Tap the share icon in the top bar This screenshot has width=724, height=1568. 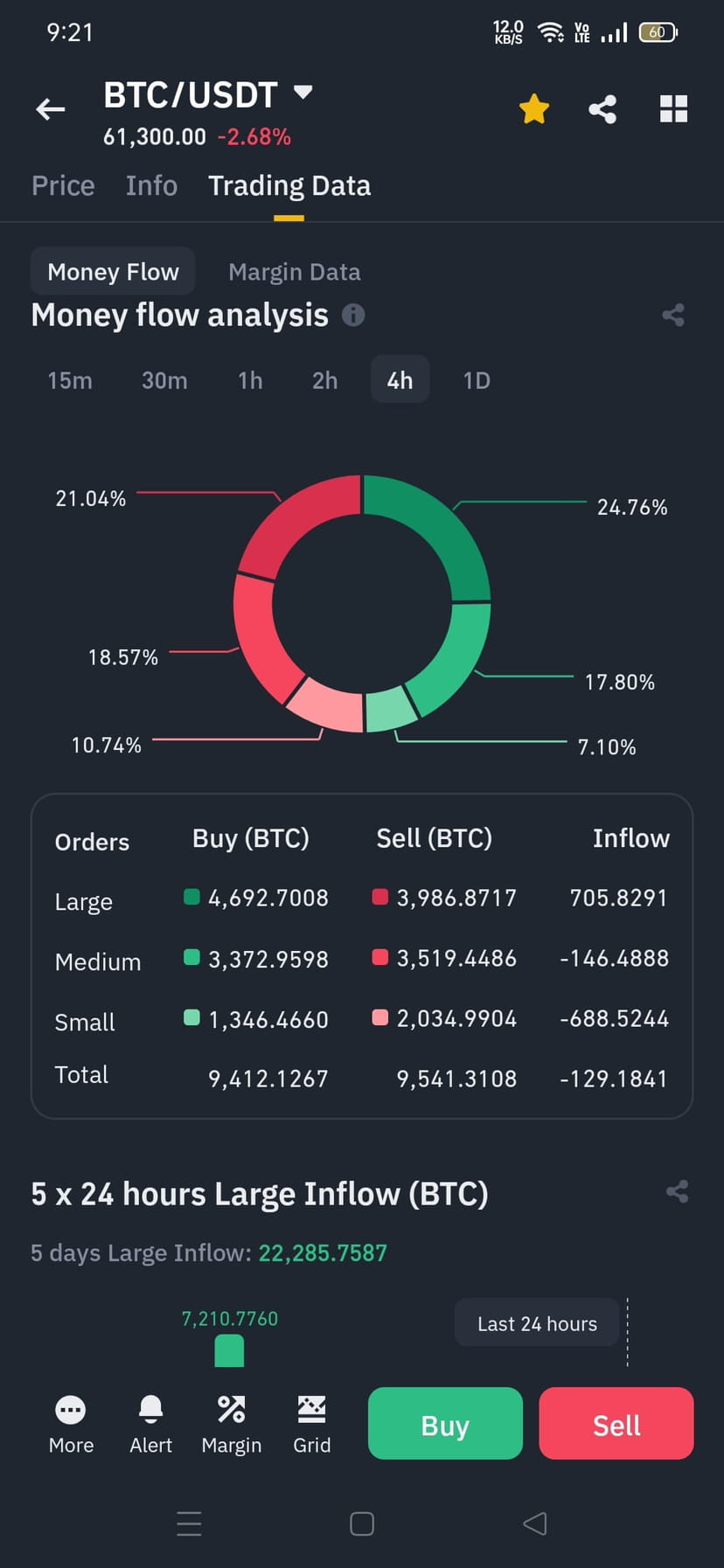pyautogui.click(x=602, y=108)
